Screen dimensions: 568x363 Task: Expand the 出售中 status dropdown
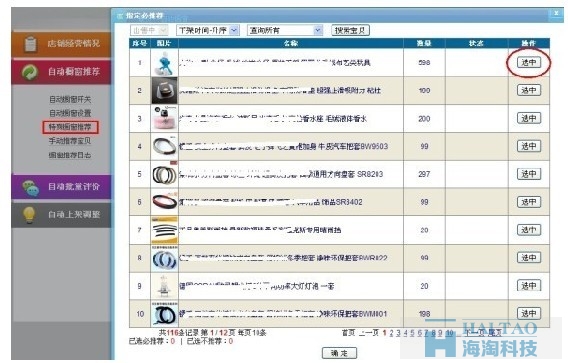coord(149,30)
